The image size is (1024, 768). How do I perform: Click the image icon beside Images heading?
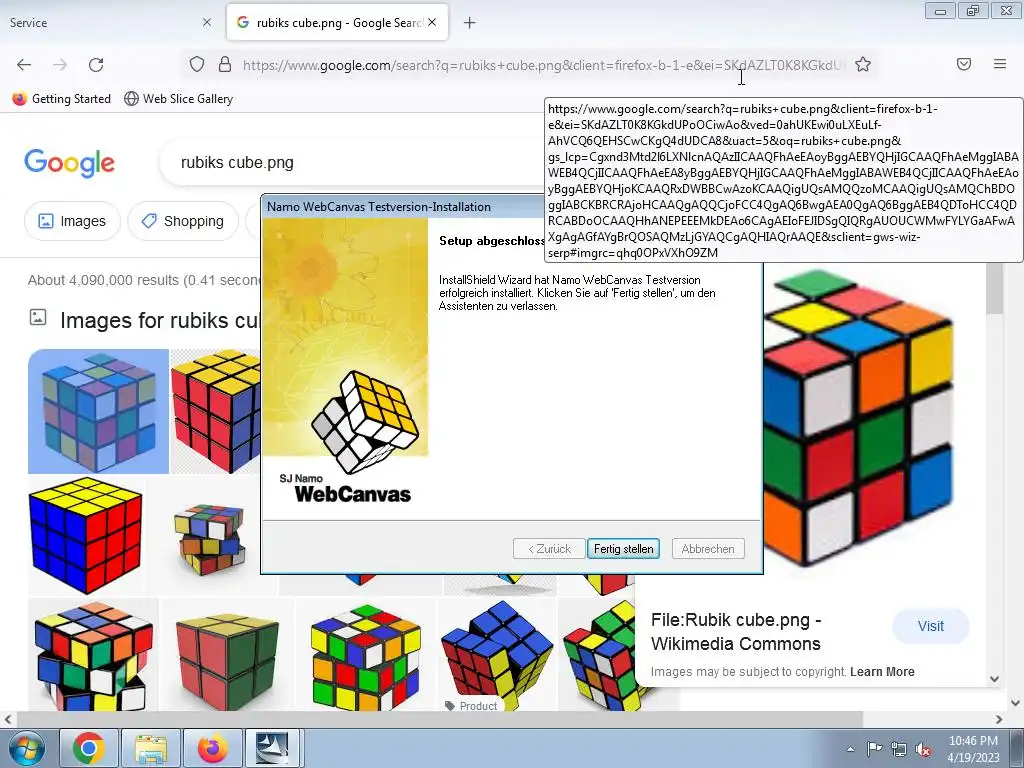[x=38, y=317]
